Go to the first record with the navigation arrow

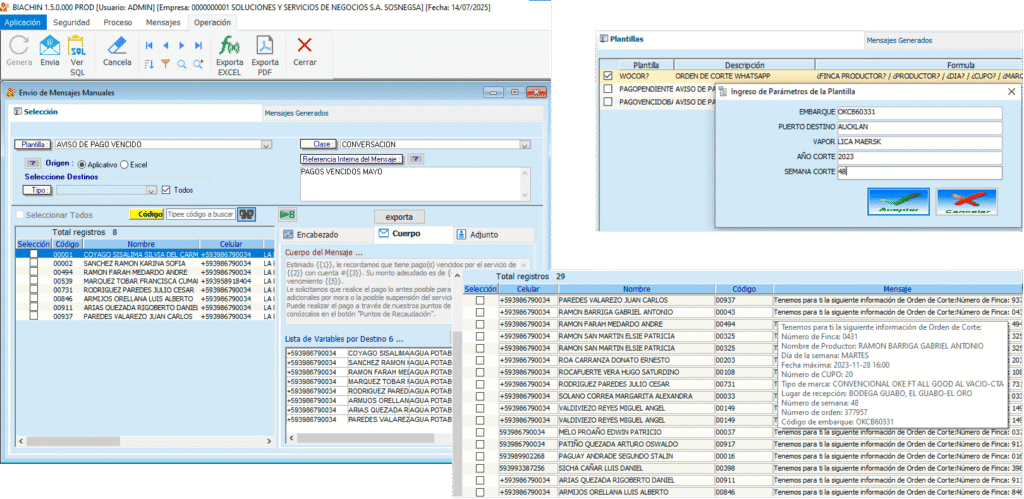149,46
